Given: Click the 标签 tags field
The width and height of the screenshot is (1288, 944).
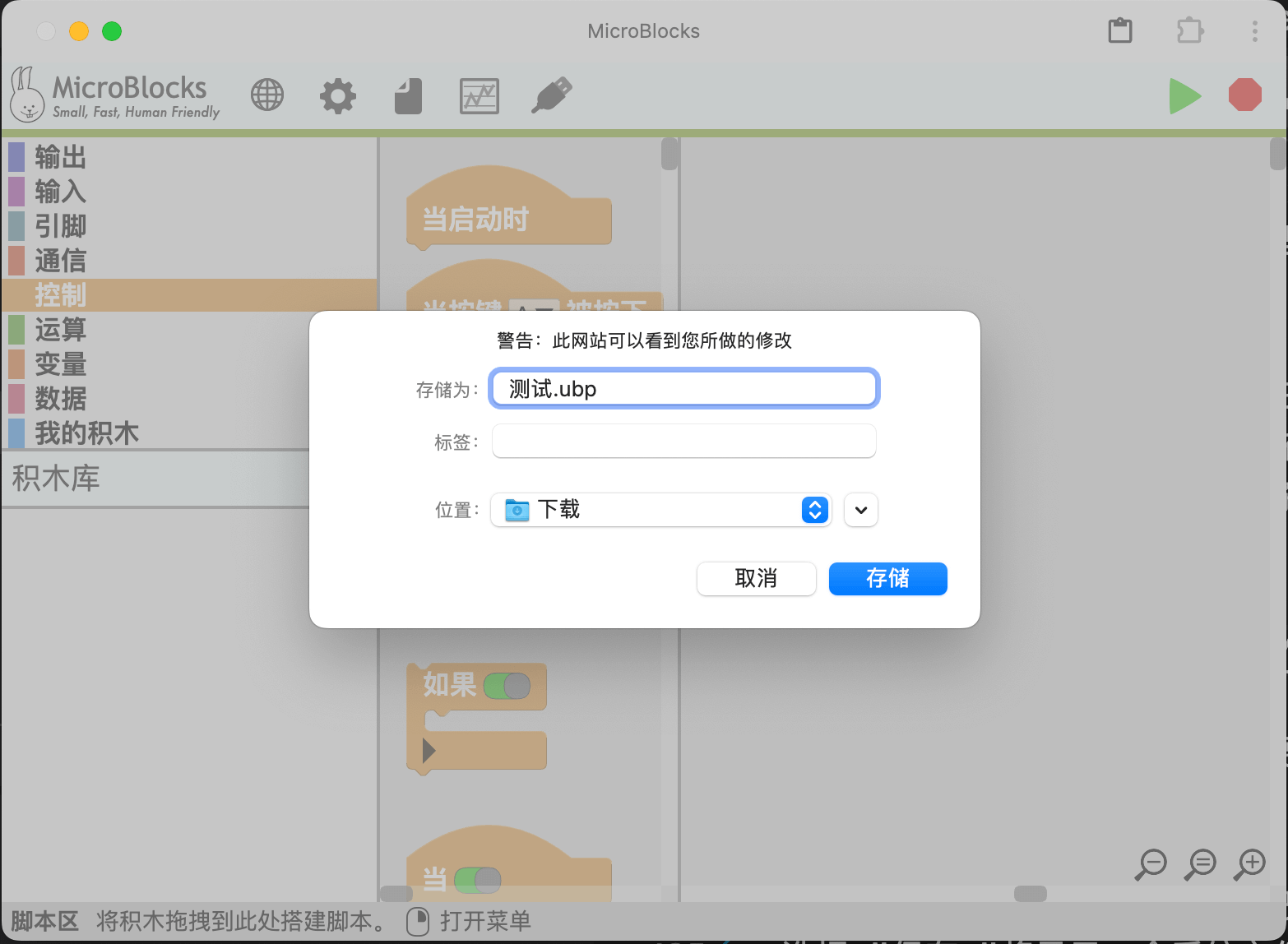Looking at the screenshot, I should [684, 441].
